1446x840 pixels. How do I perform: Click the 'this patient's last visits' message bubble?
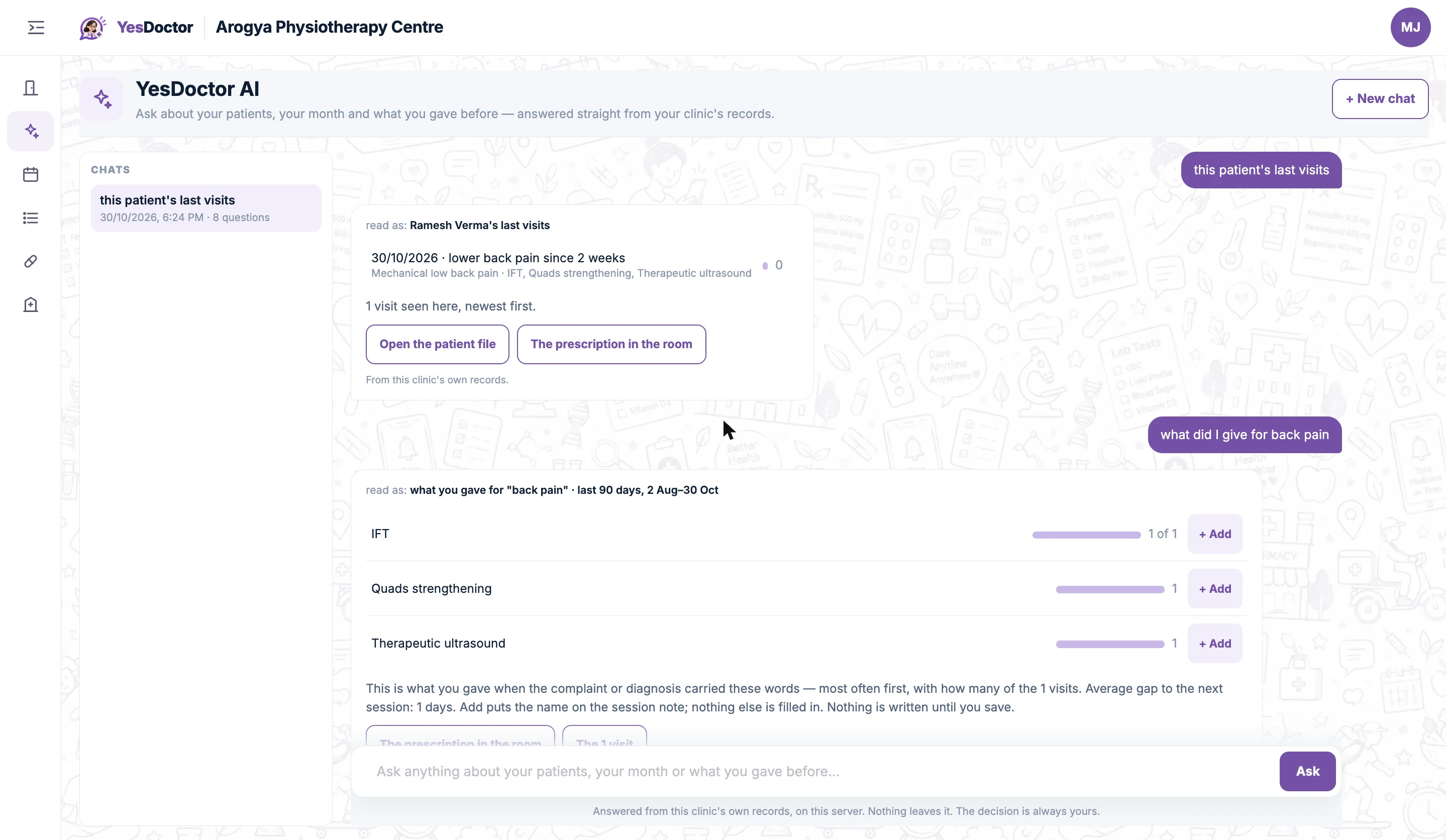(x=1261, y=170)
